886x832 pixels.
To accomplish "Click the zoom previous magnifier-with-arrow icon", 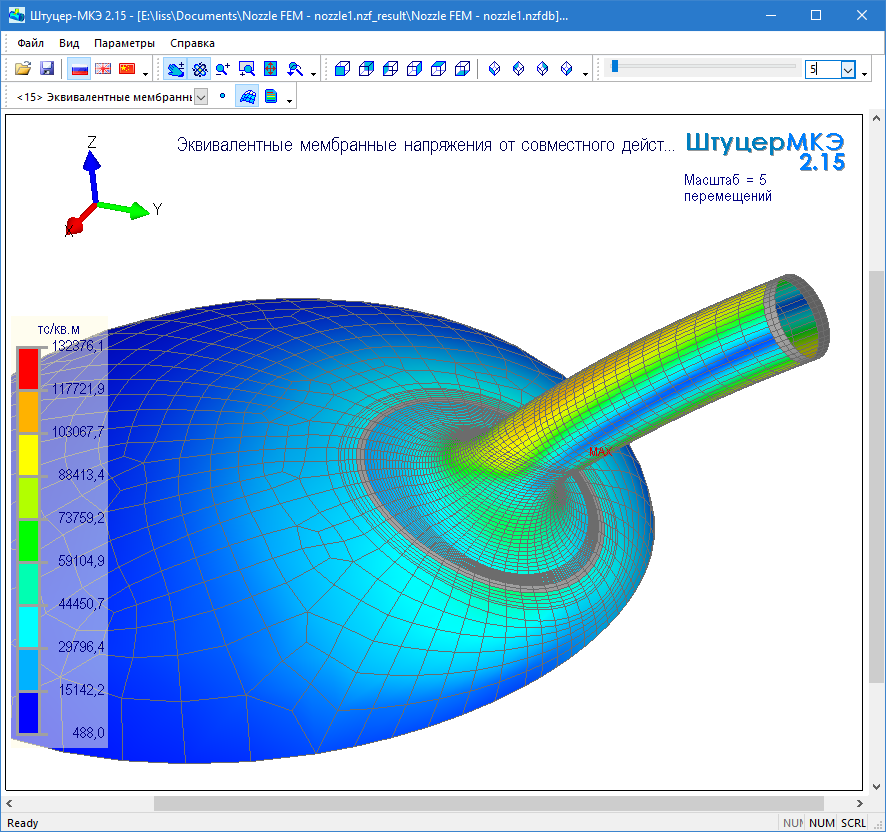I will pos(294,69).
